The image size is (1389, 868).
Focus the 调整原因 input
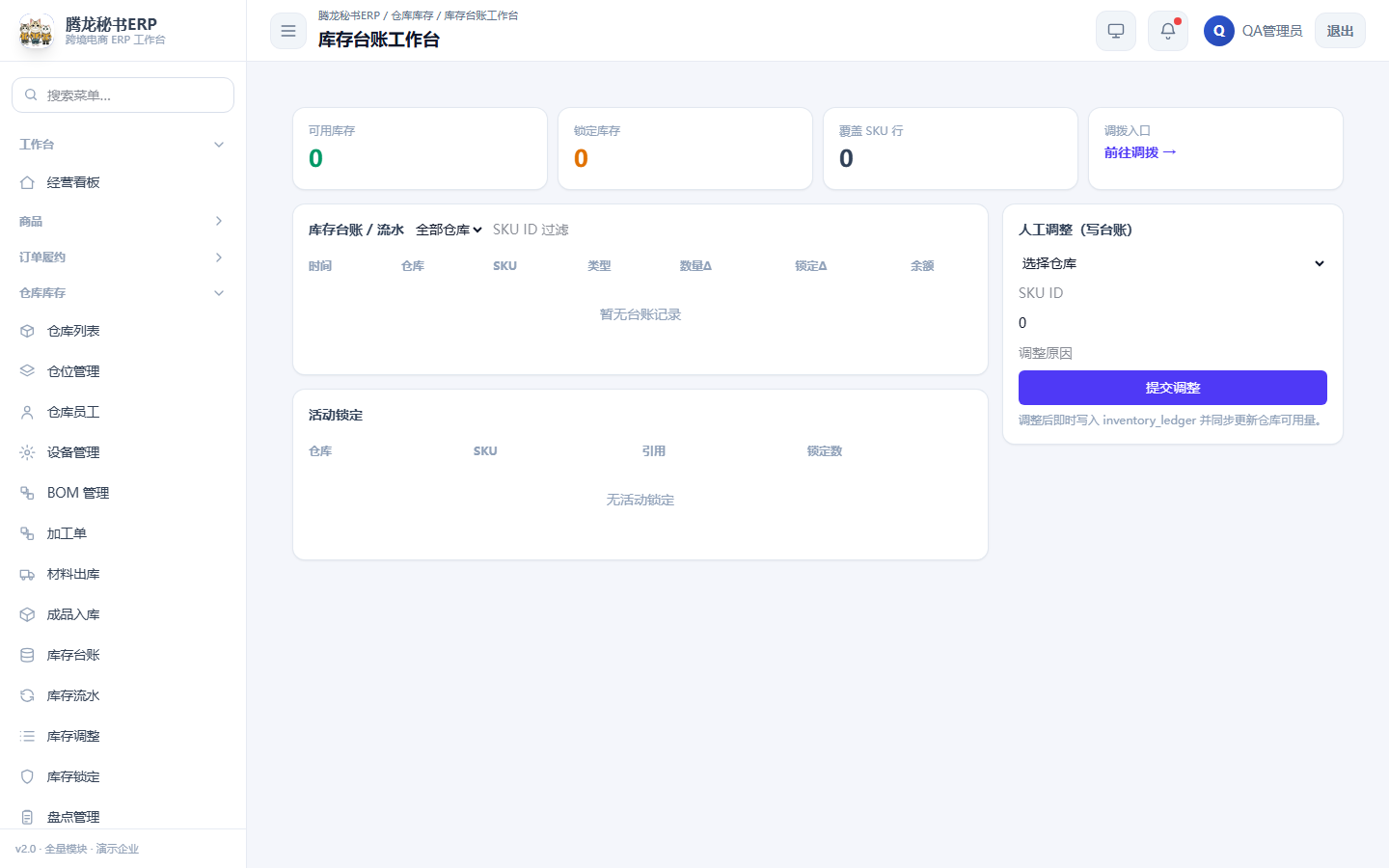click(x=1173, y=353)
